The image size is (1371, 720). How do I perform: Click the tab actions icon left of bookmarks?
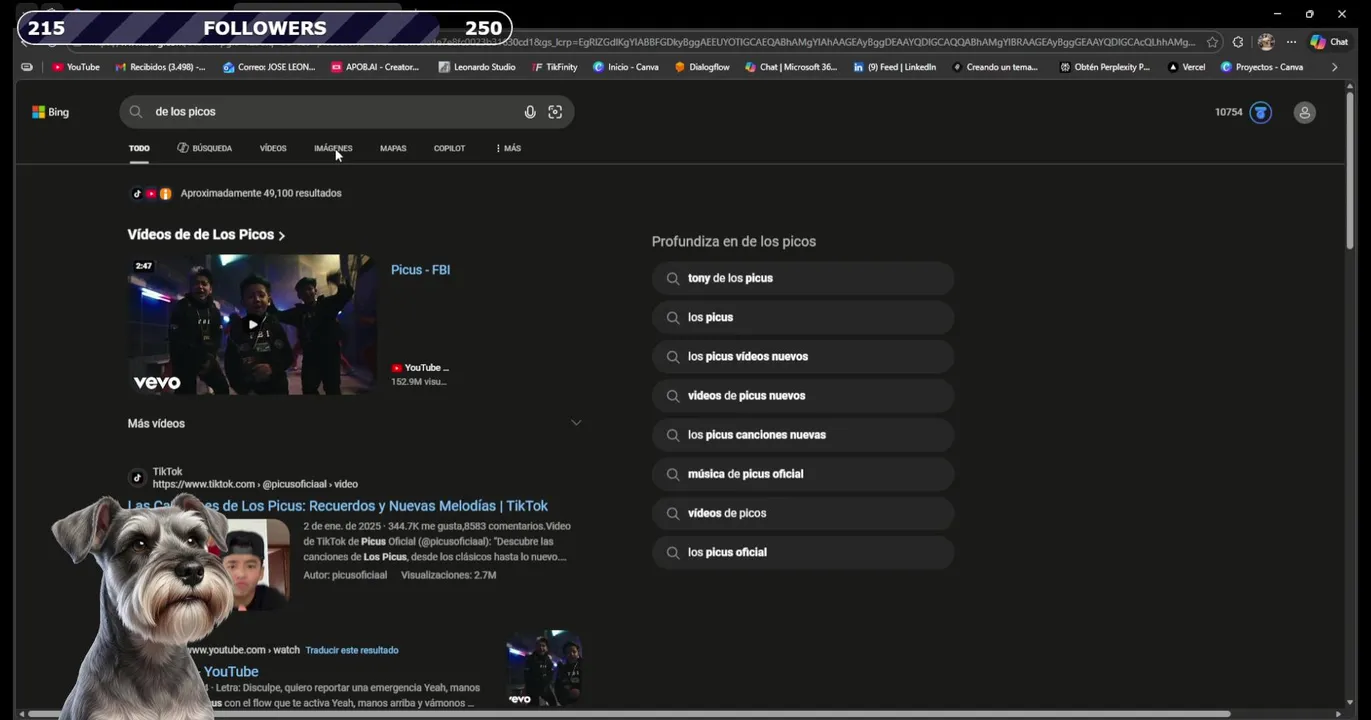click(x=27, y=67)
